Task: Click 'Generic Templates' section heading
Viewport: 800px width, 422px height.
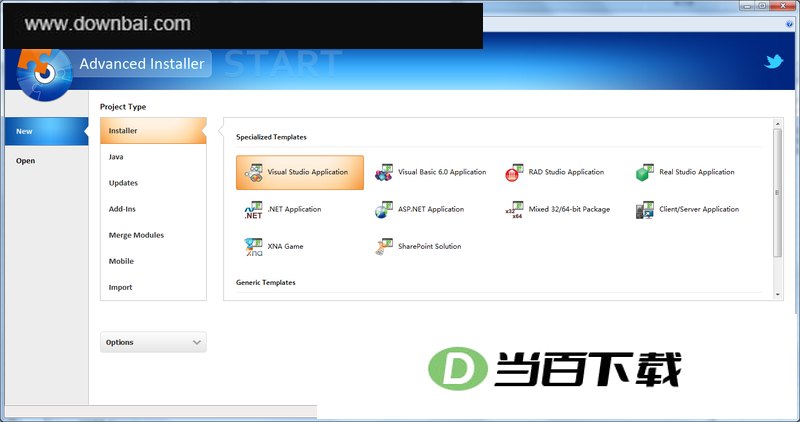Action: tap(266, 282)
